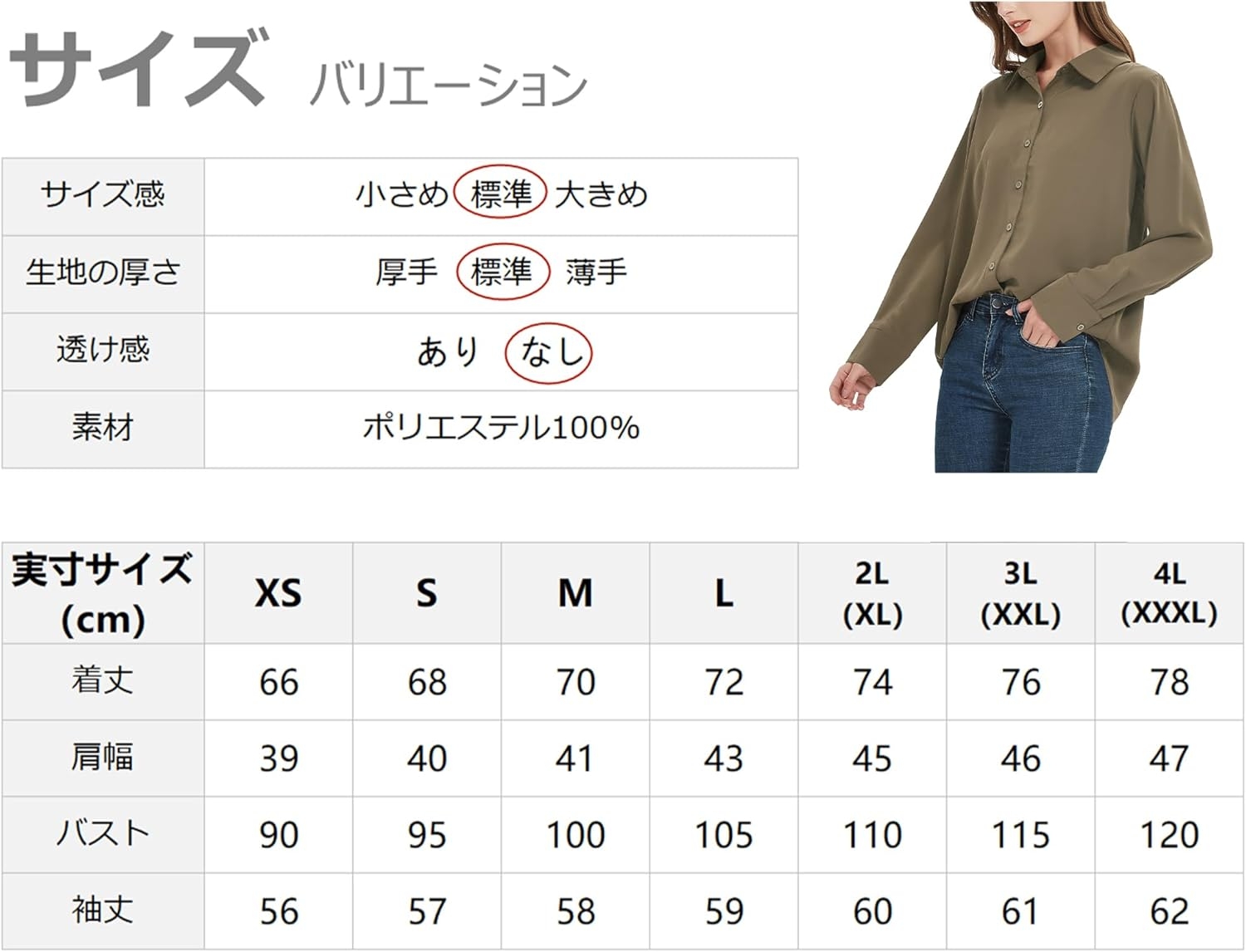Select 大きめ in the サイズ感 row
The height and width of the screenshot is (952, 1246).
point(601,195)
